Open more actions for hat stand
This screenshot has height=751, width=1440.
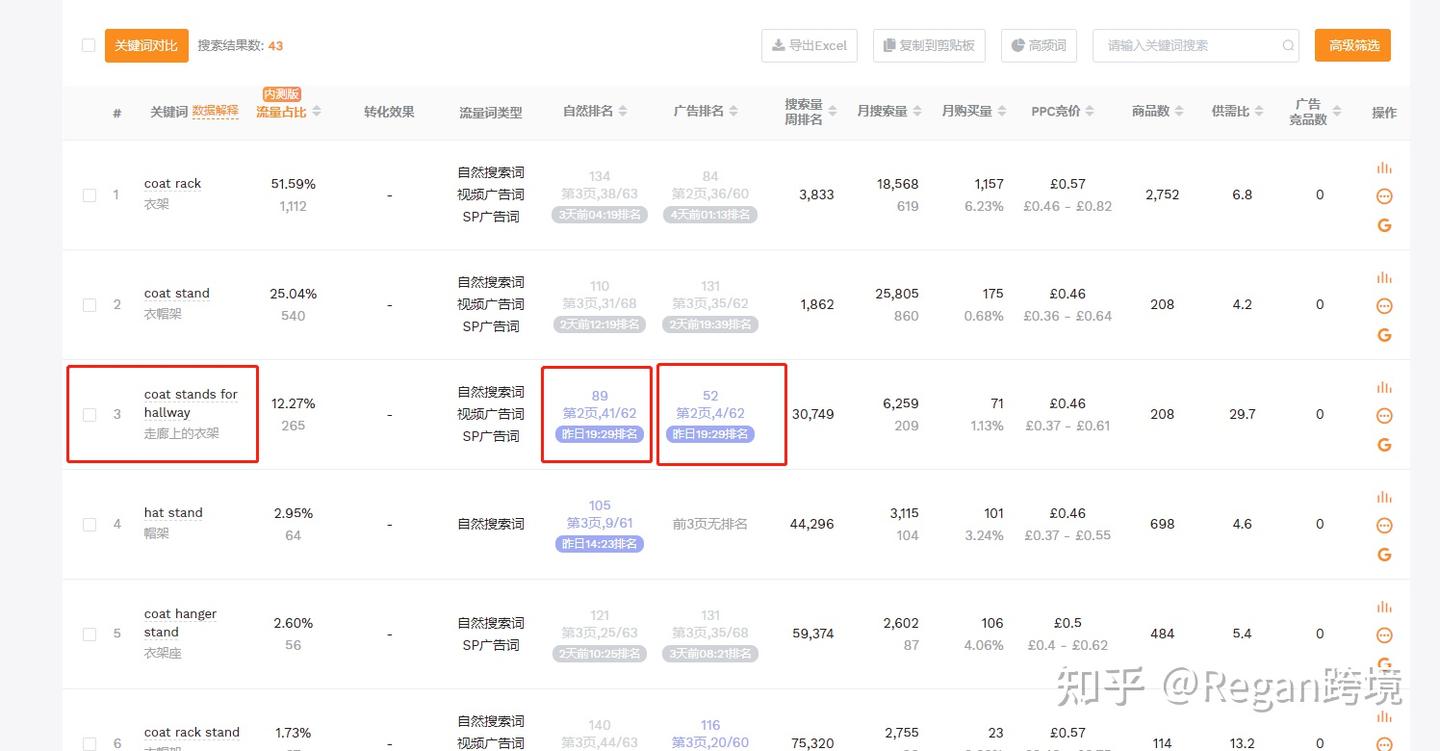(x=1384, y=526)
